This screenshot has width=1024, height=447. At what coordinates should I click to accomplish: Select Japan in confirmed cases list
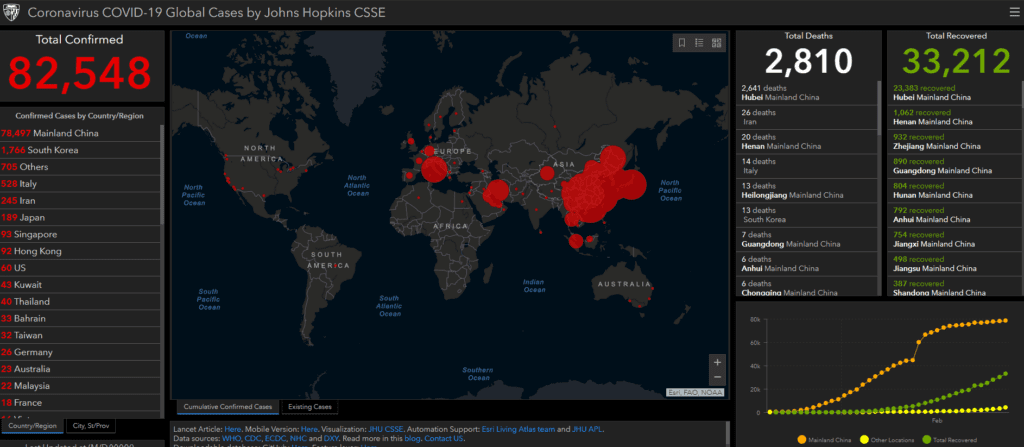(80, 218)
